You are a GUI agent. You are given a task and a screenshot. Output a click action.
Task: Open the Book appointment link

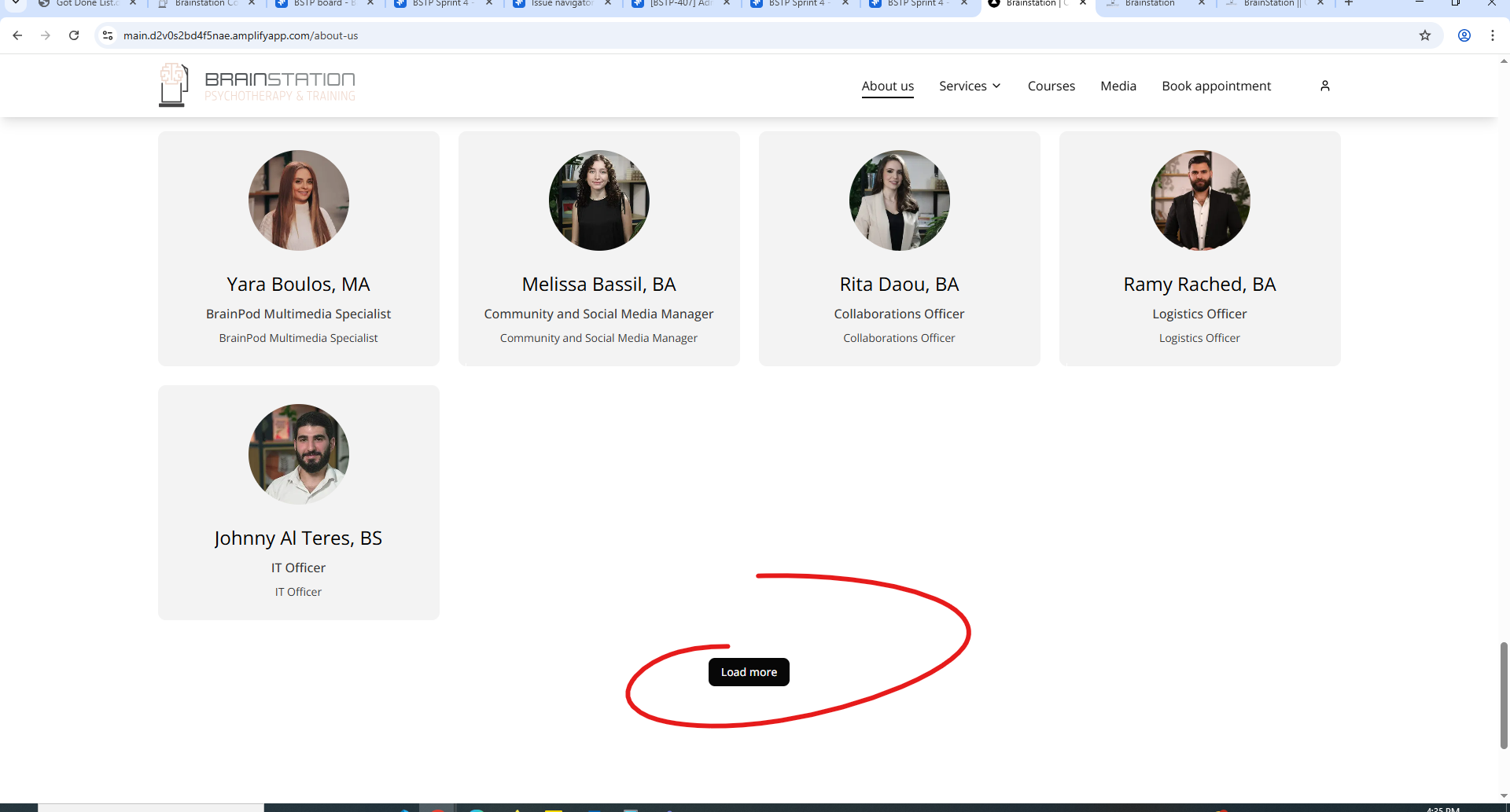coord(1216,86)
